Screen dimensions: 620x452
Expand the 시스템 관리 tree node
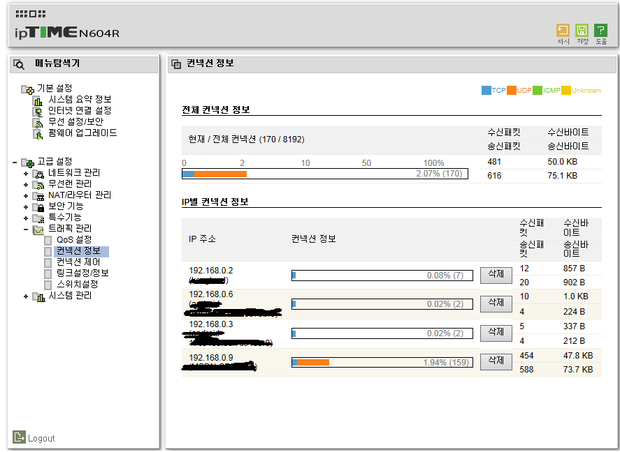click(26, 296)
